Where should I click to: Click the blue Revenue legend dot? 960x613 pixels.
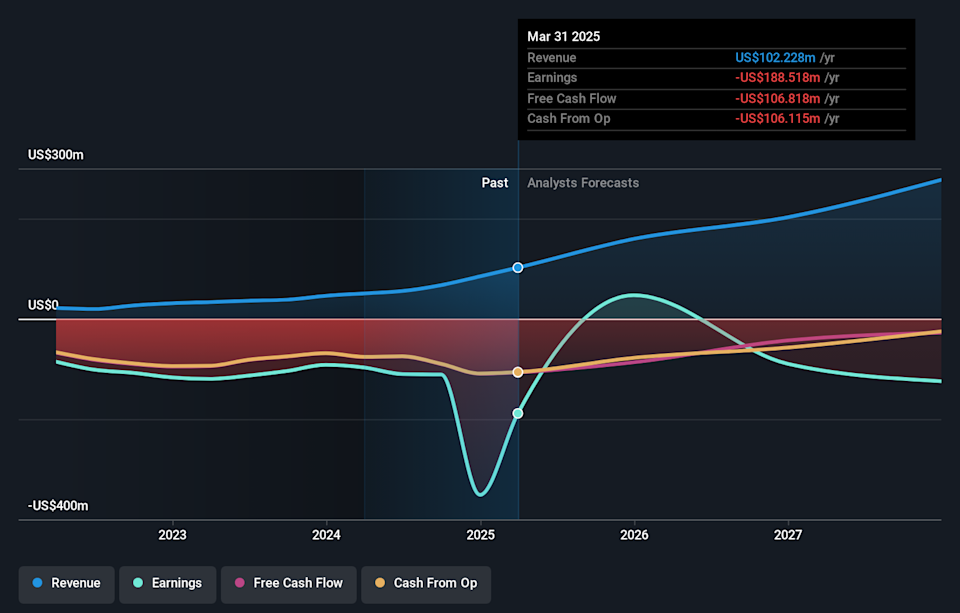pyautogui.click(x=37, y=583)
